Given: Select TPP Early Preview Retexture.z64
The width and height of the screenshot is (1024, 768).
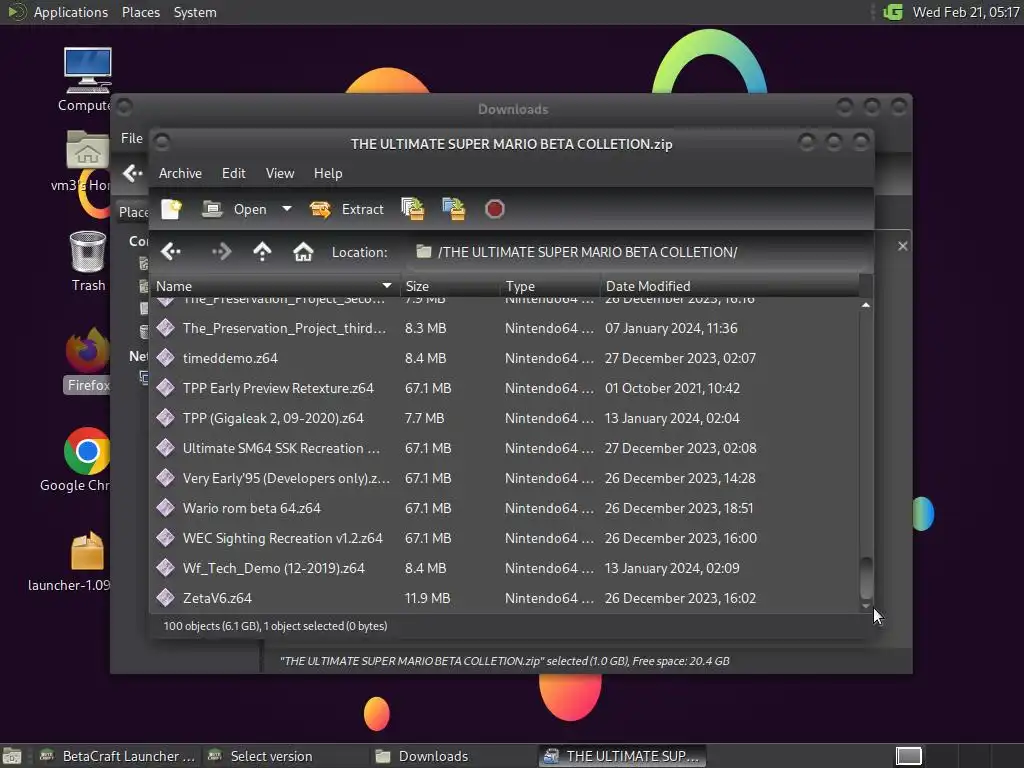Looking at the screenshot, I should [504, 388].
